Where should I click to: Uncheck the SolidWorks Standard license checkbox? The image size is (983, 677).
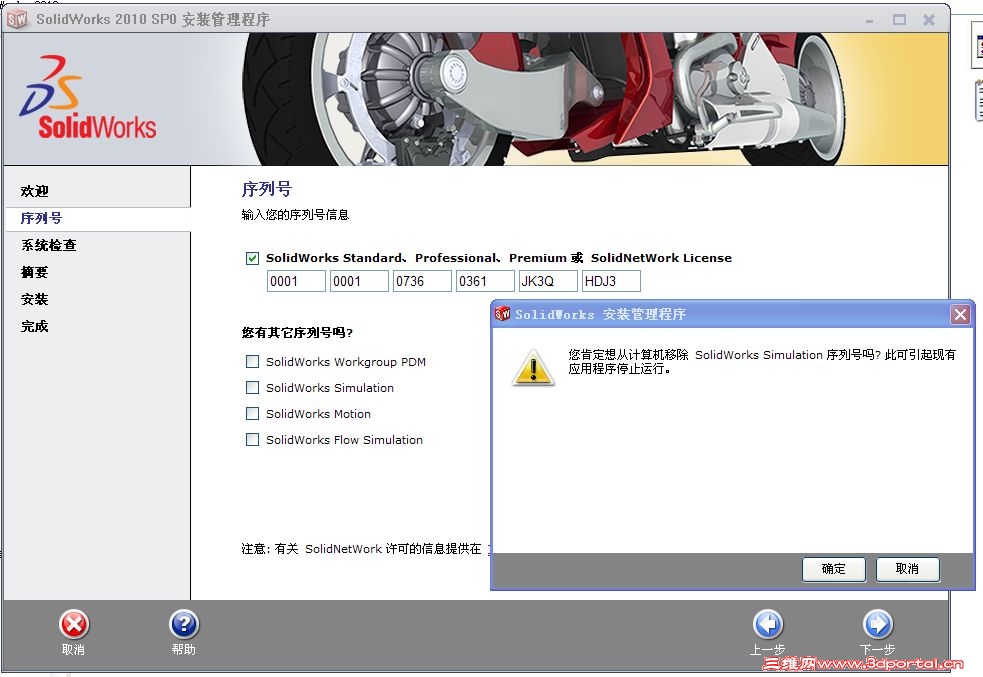click(252, 256)
